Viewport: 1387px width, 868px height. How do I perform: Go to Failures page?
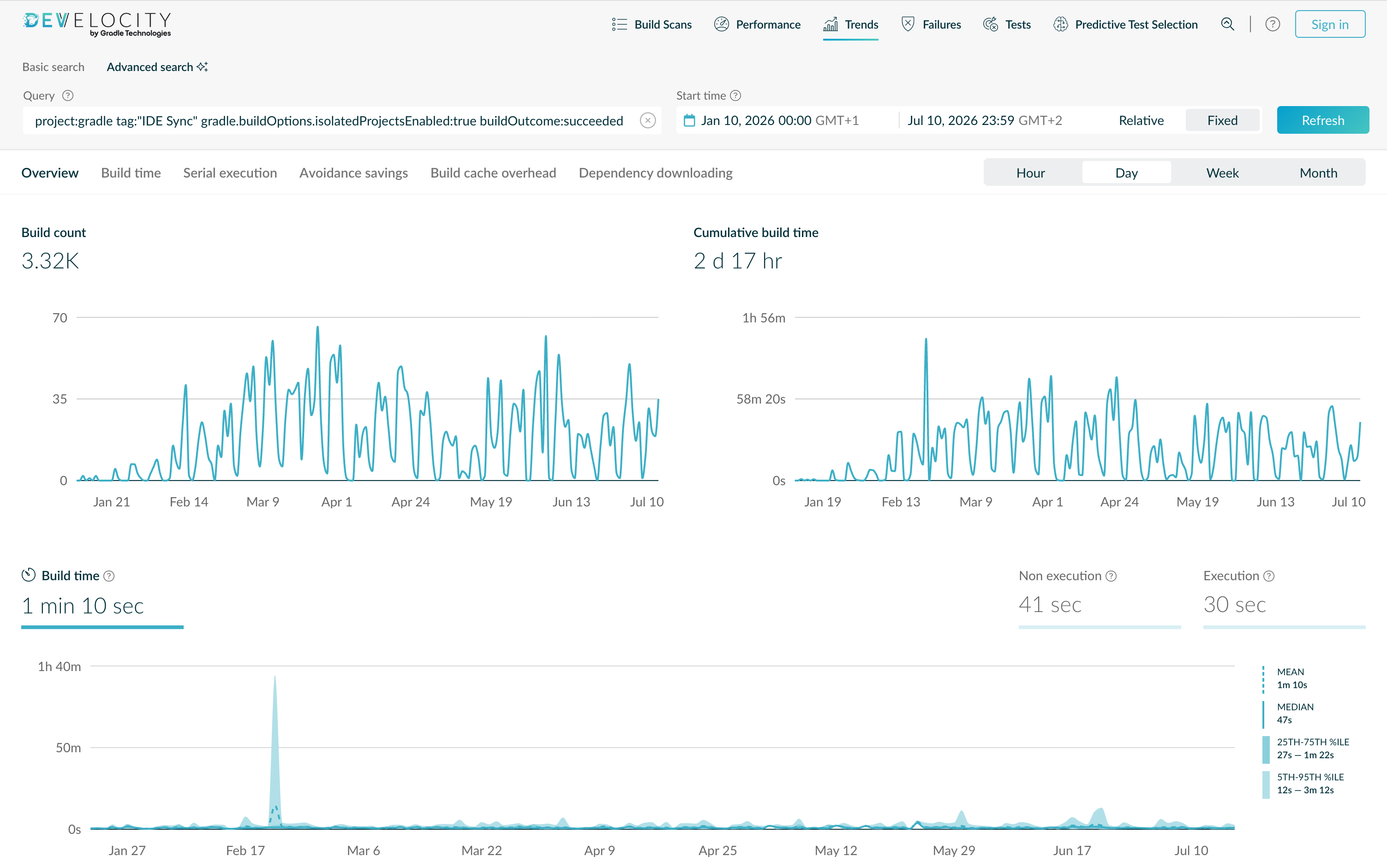(931, 24)
